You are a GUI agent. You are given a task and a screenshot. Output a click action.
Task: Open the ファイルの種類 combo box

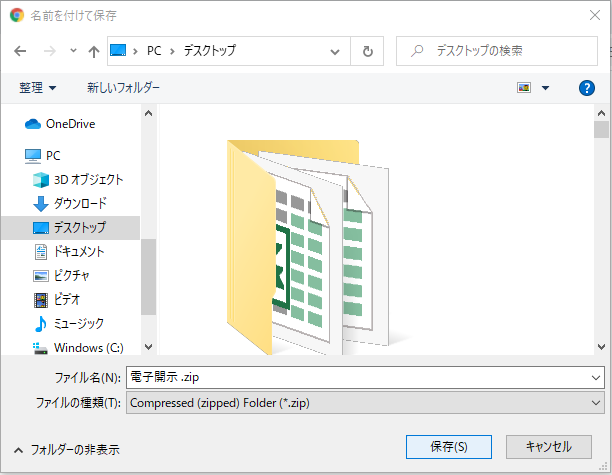365,403
